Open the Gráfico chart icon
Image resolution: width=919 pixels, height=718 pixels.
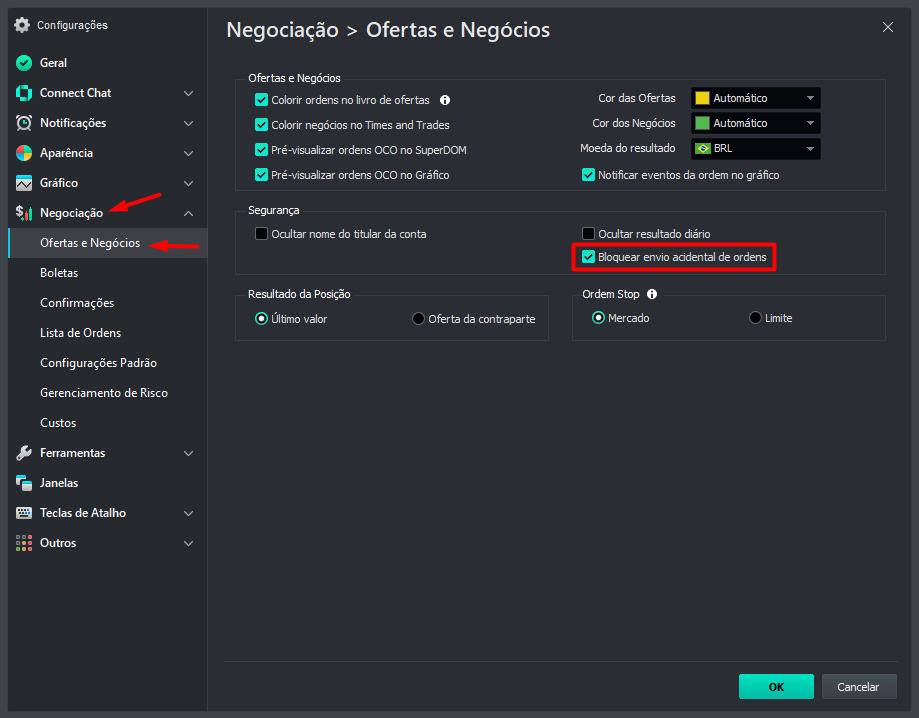tap(23, 182)
